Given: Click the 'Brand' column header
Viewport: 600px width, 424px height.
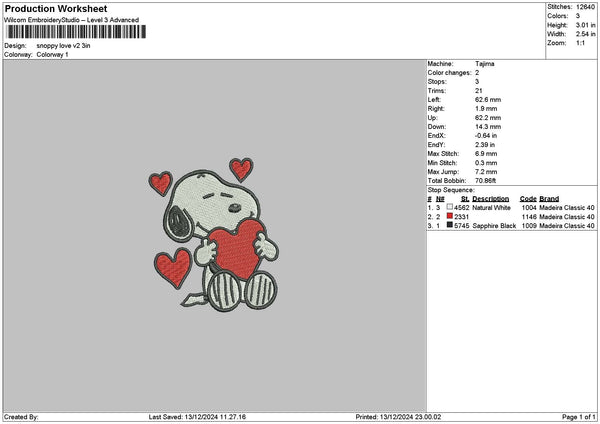Looking at the screenshot, I should pos(549,199).
